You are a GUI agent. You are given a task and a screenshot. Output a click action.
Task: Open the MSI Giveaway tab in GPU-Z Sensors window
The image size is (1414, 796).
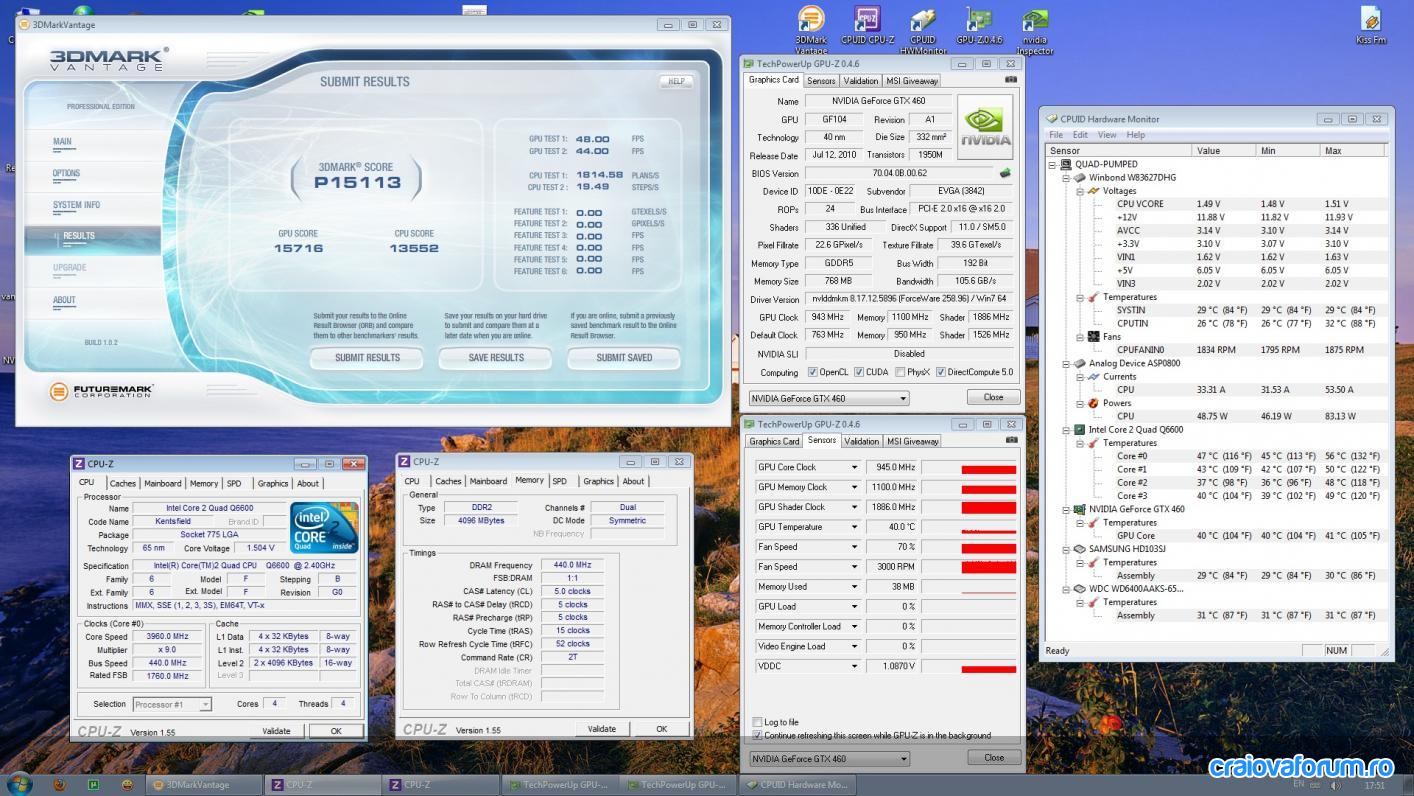912,441
